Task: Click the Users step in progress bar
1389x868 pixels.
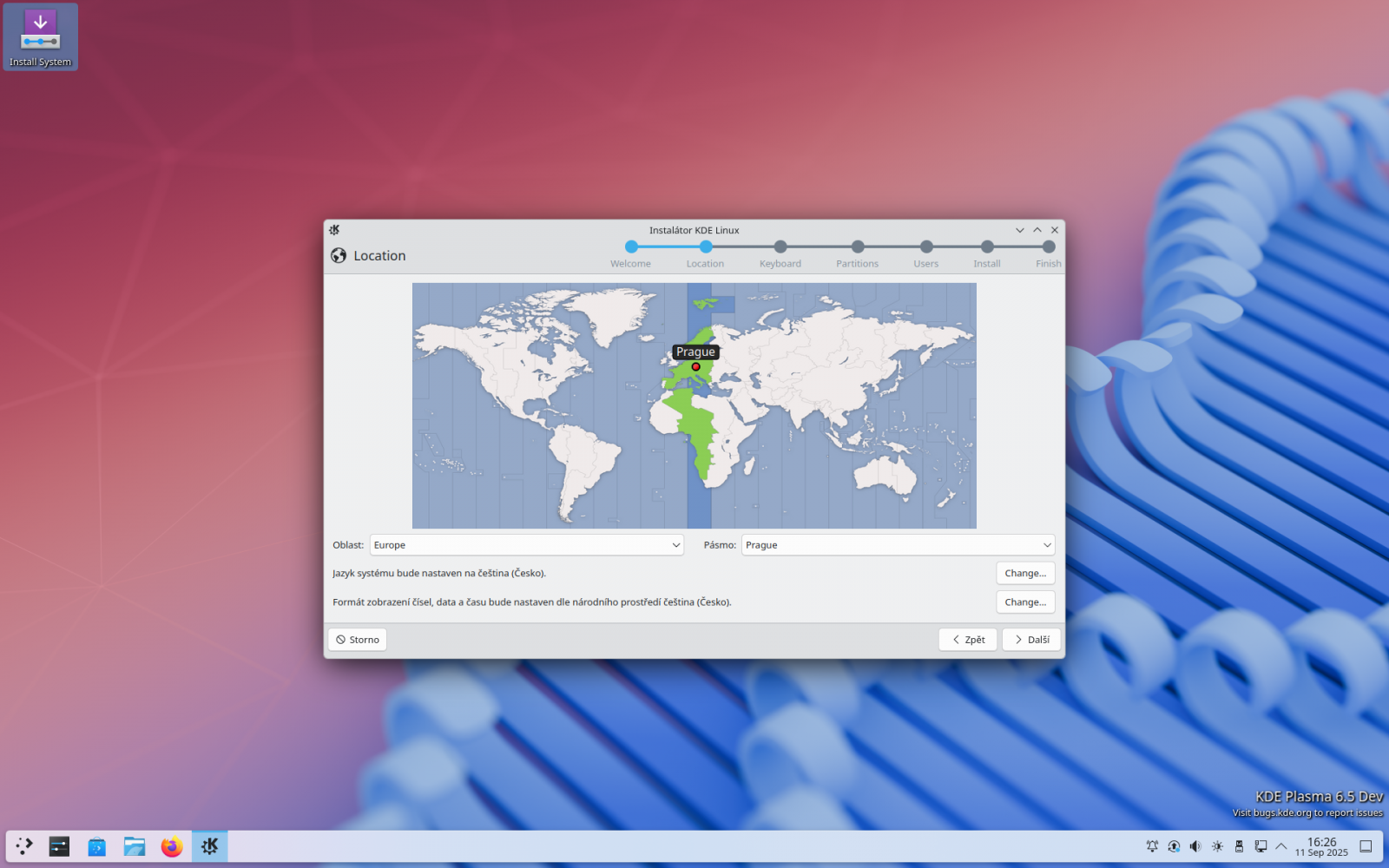Action: [x=926, y=254]
